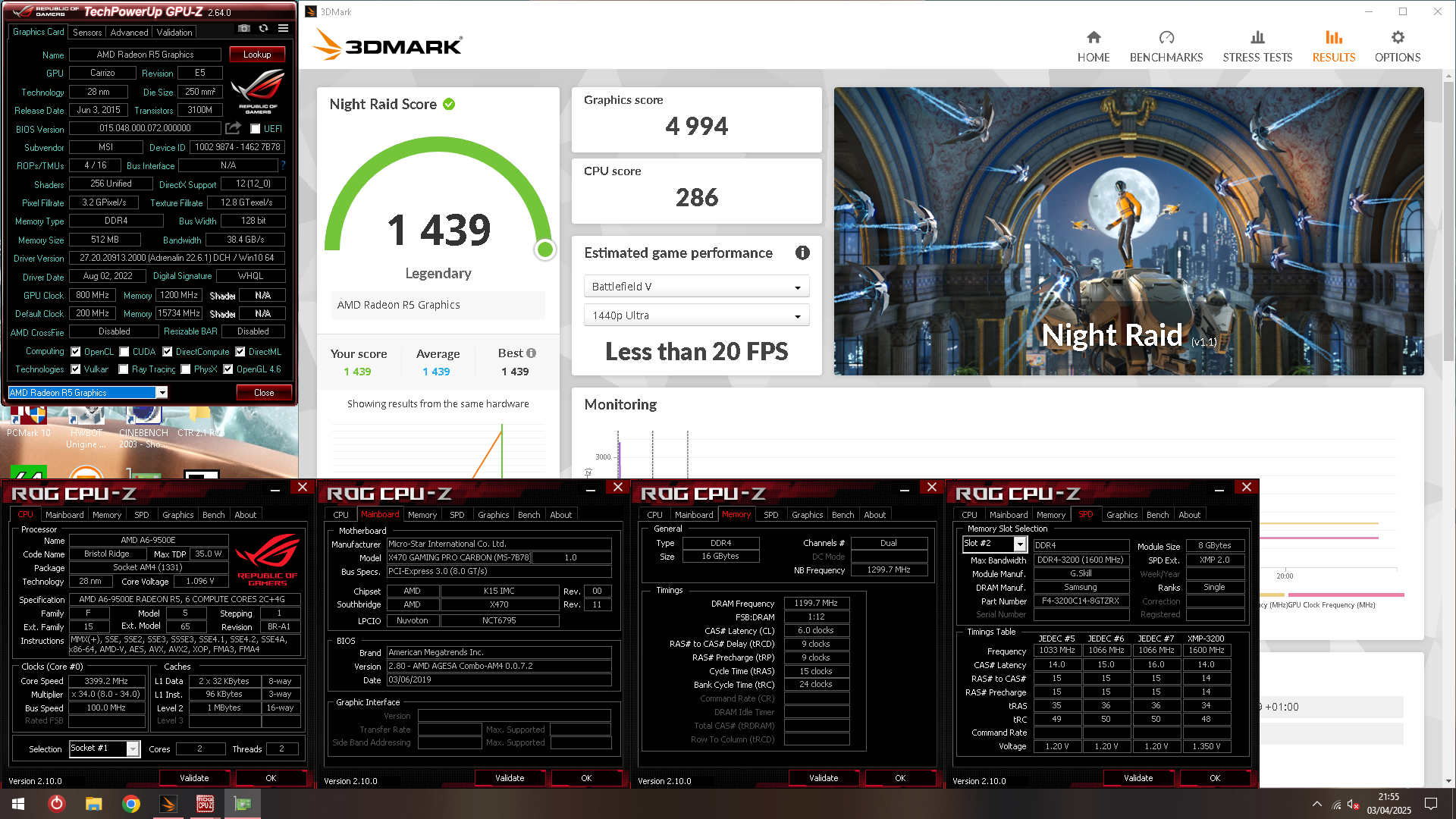Open File Explorer from the taskbar
The width and height of the screenshot is (1456, 819).
click(93, 804)
